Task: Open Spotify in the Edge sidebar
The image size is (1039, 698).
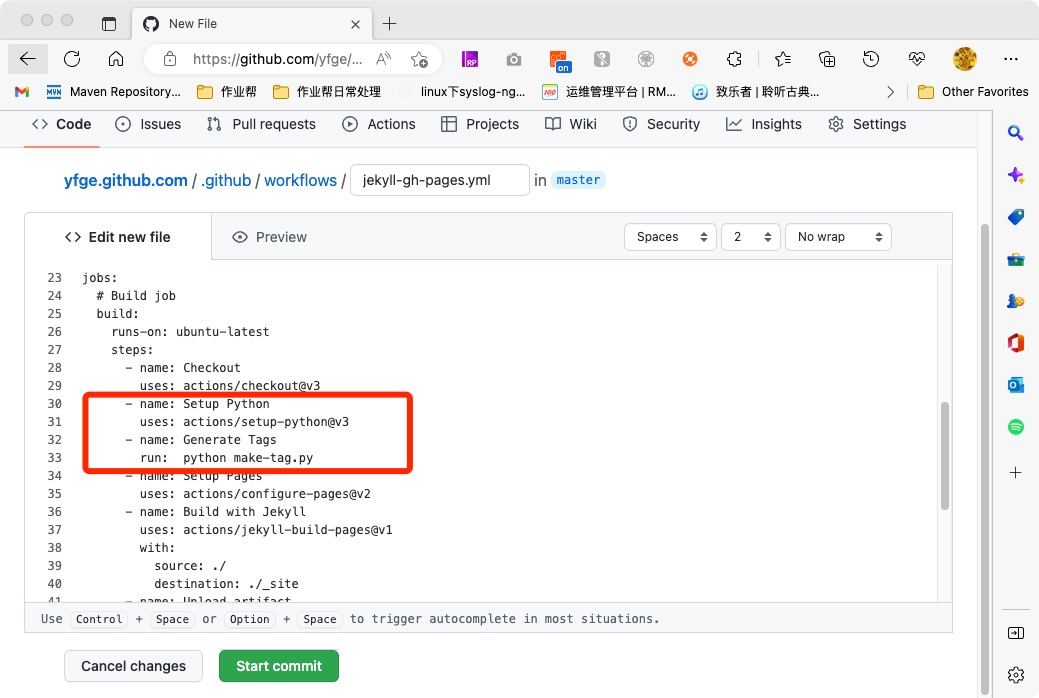Action: [1015, 427]
